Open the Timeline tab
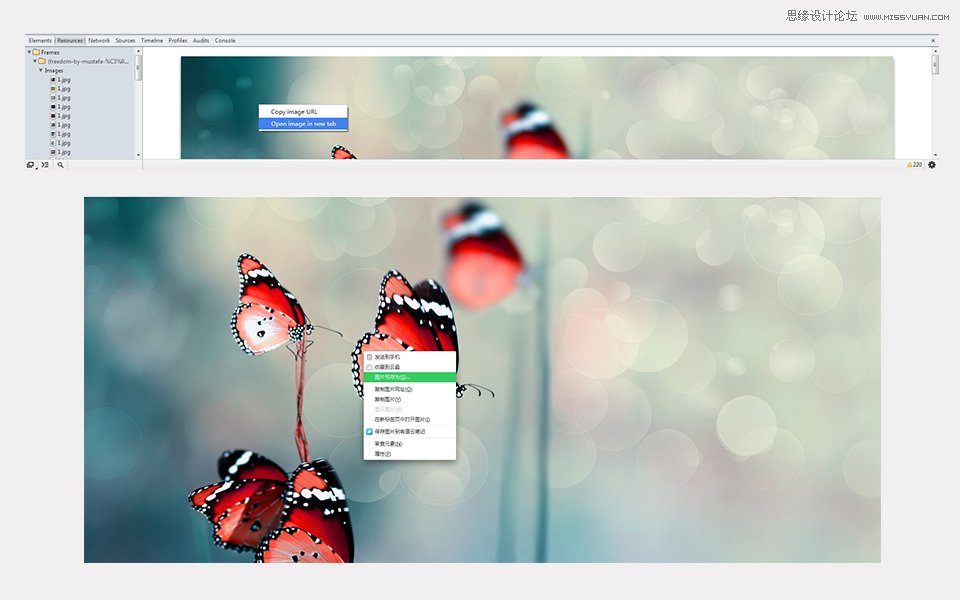This screenshot has height=600, width=960. [x=152, y=40]
